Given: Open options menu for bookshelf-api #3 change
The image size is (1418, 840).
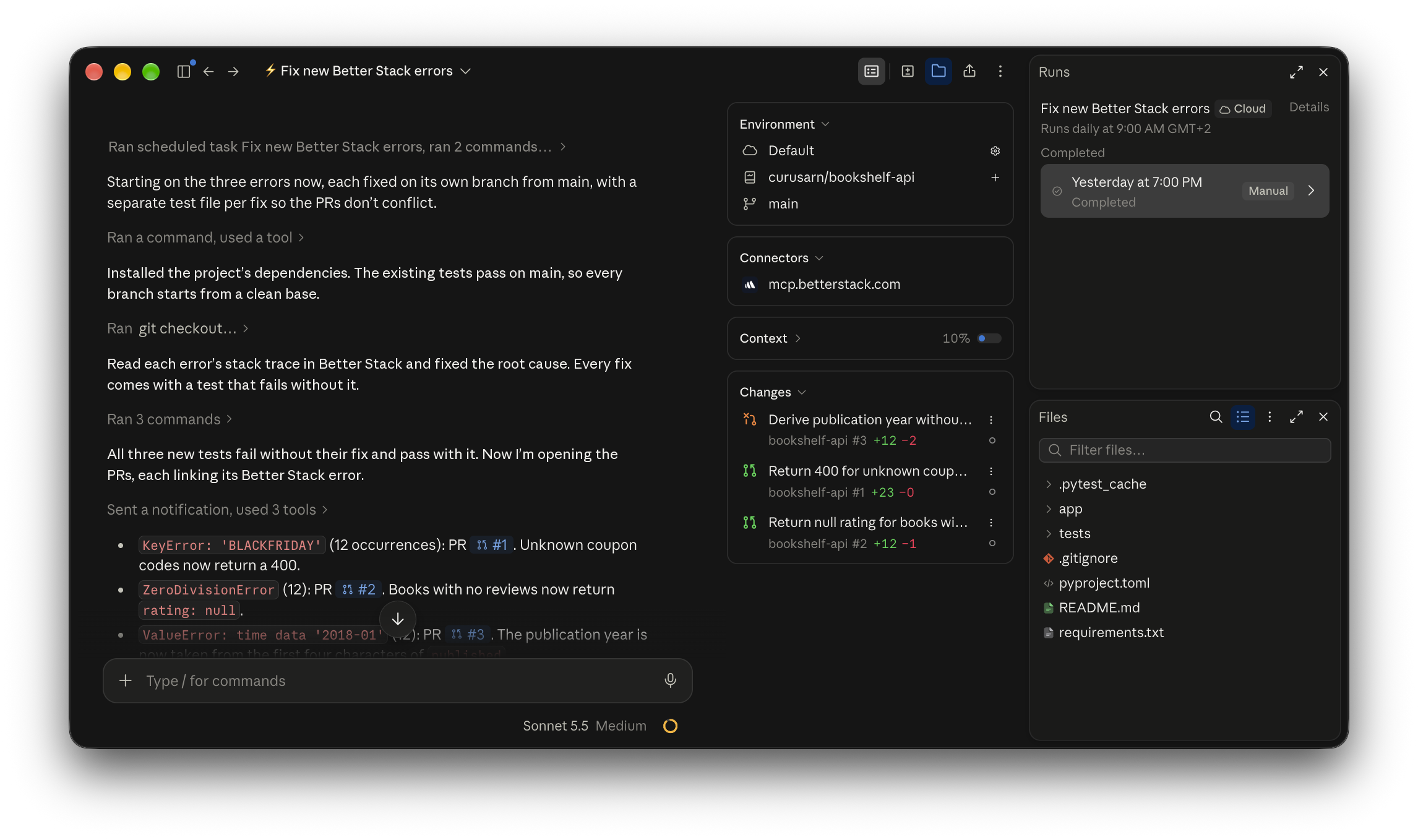Looking at the screenshot, I should (x=991, y=420).
